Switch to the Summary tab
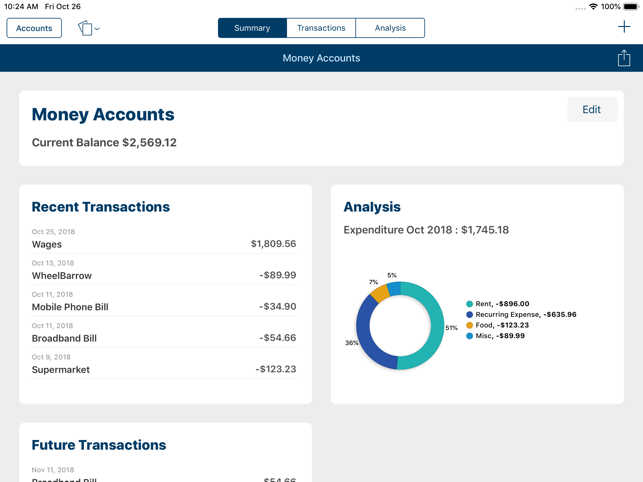Image resolution: width=643 pixels, height=482 pixels. click(252, 28)
